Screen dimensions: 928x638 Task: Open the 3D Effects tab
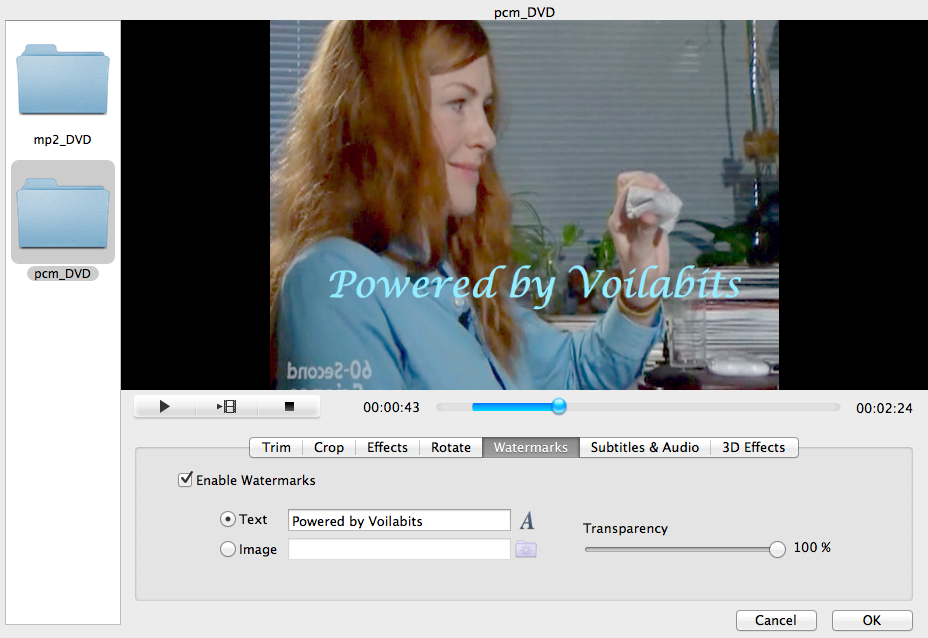754,447
